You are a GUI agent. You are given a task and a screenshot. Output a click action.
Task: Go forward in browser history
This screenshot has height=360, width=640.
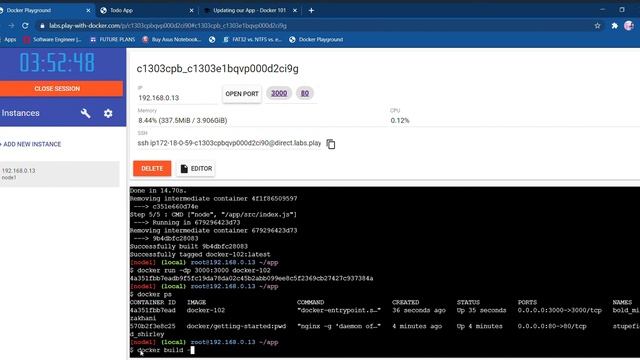click(11, 26)
